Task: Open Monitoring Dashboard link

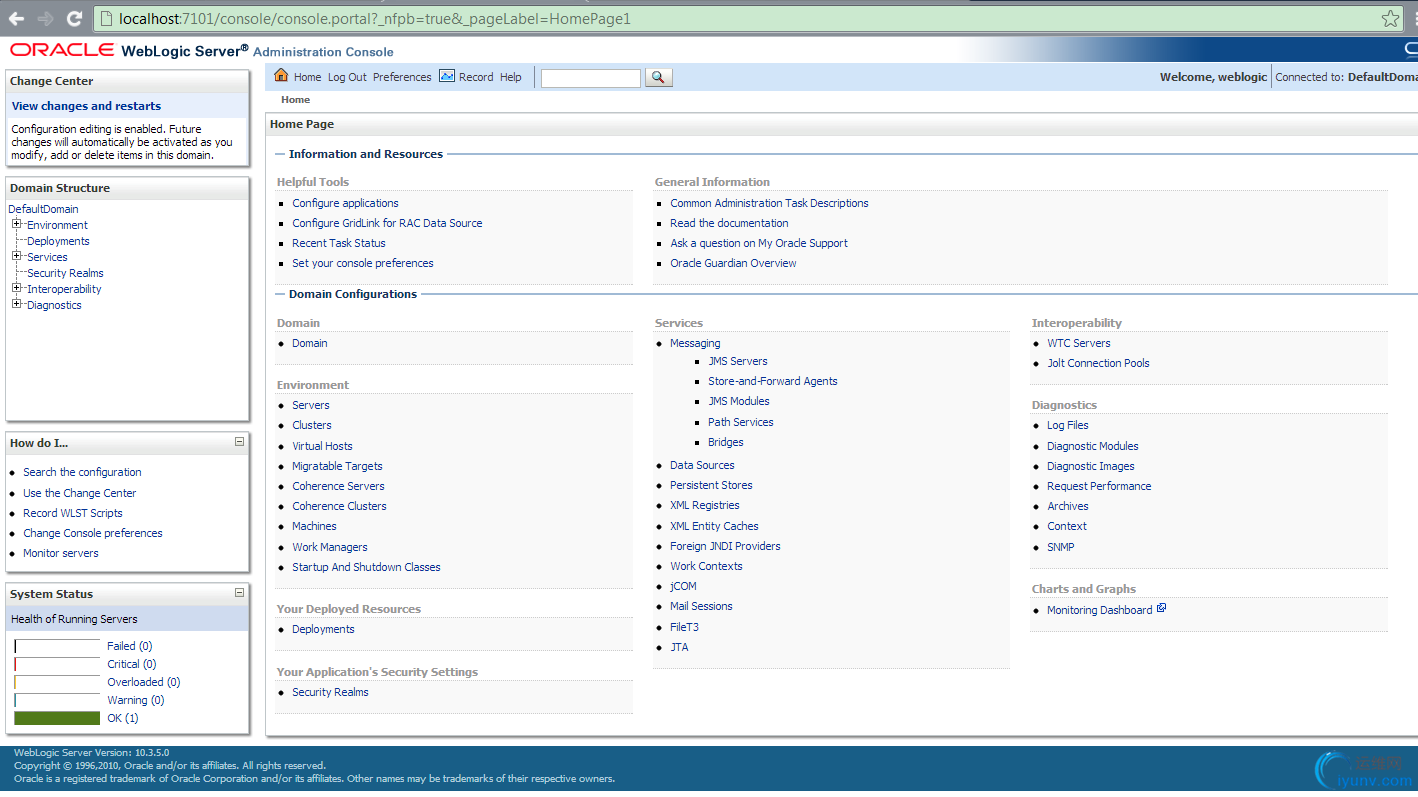Action: 1100,610
